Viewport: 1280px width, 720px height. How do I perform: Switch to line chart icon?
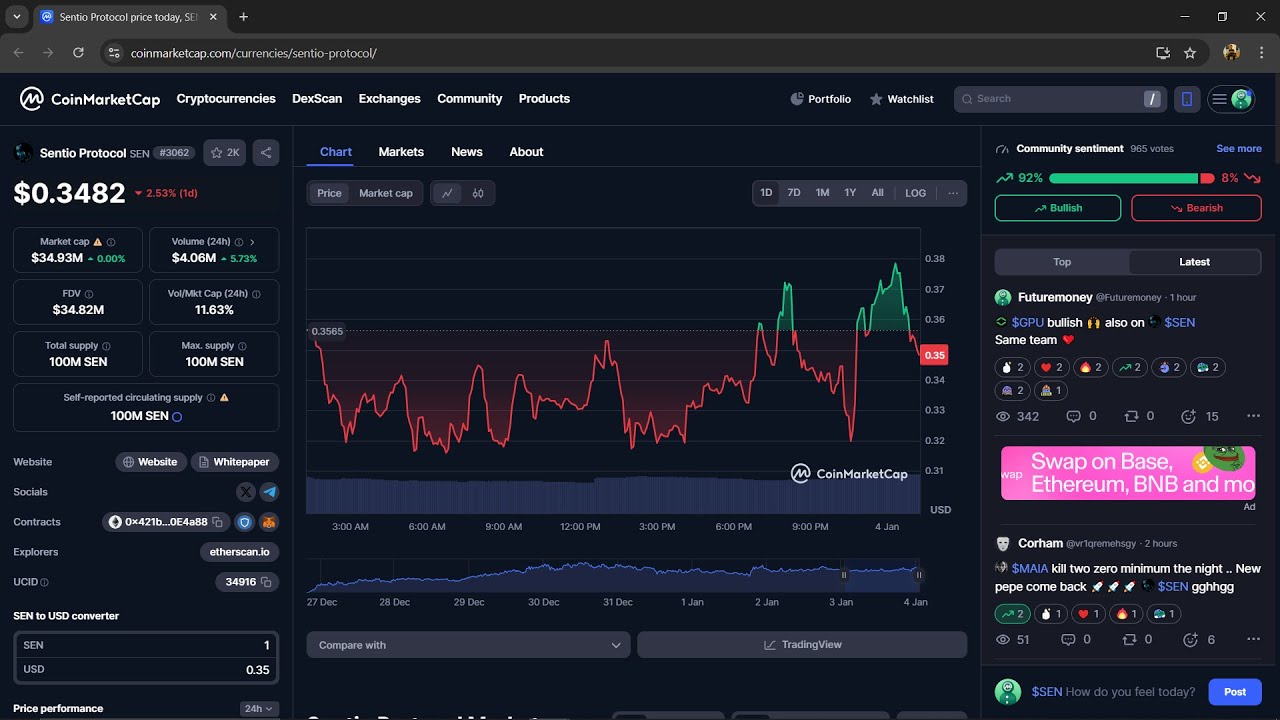pos(447,193)
